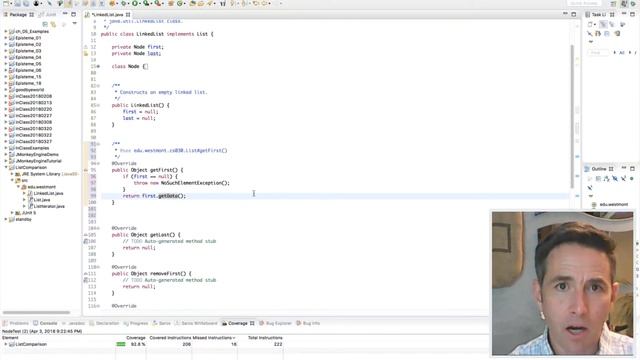Click the editor vertical scrollbar
This screenshot has width=640, height=360.
coord(572,116)
